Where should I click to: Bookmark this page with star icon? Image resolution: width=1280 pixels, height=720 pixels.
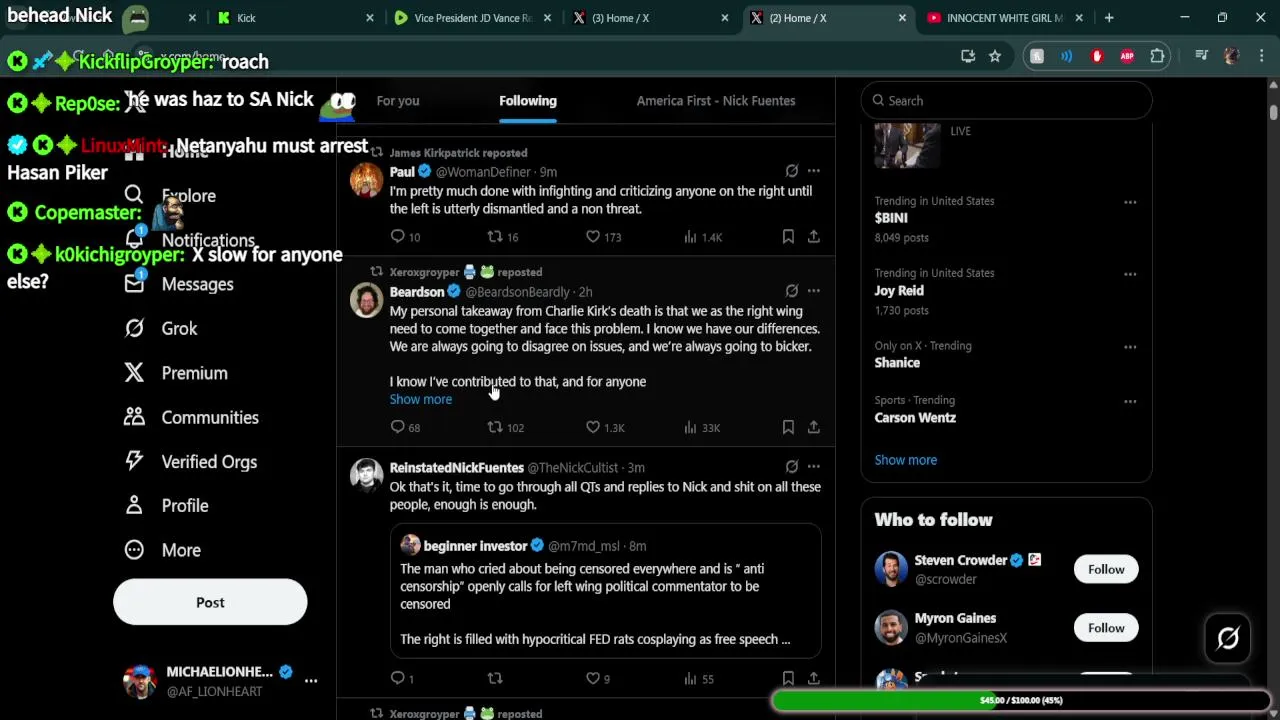(995, 56)
